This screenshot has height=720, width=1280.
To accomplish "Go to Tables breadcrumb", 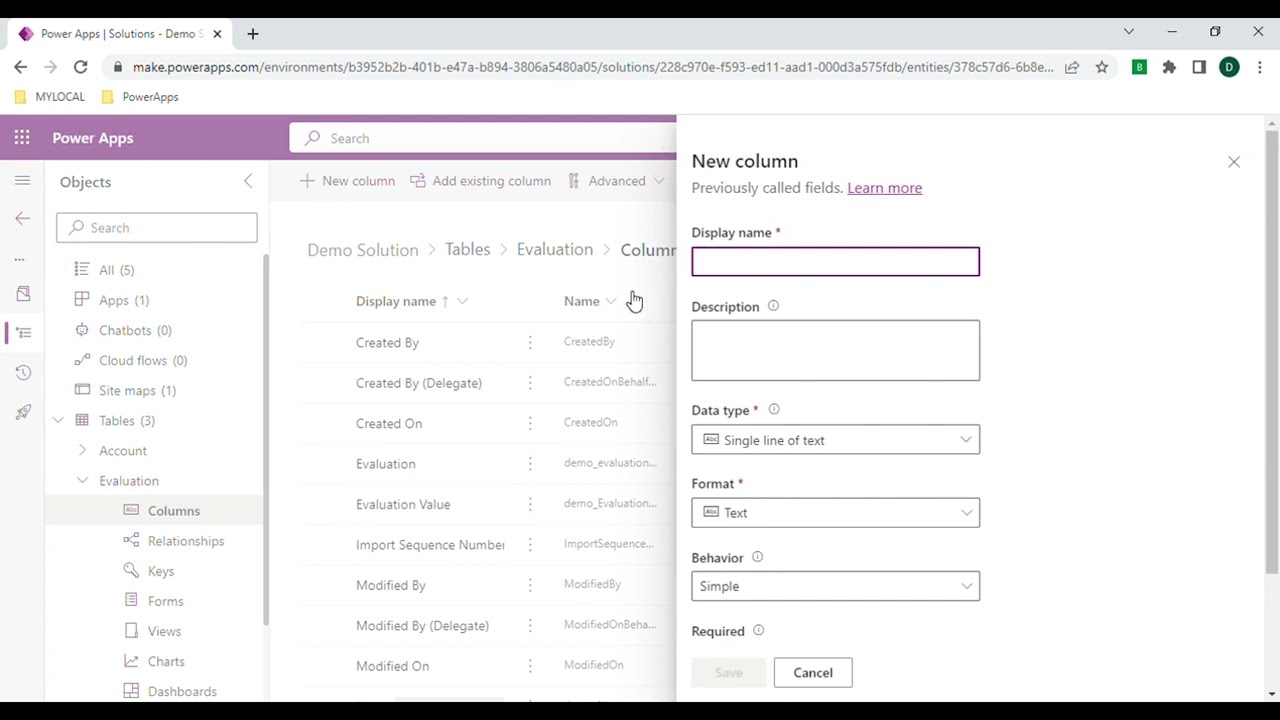I will [x=467, y=250].
